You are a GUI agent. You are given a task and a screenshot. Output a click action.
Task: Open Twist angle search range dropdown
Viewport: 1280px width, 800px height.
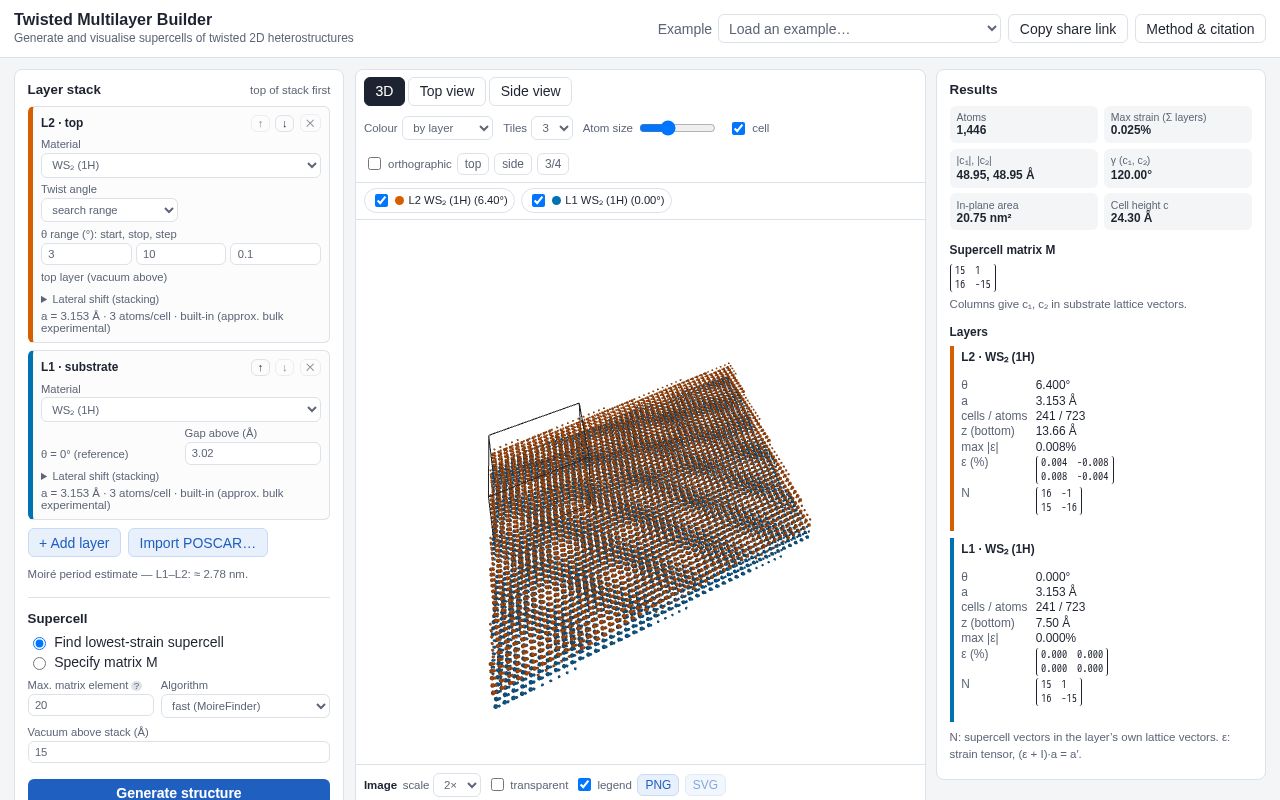[109, 210]
